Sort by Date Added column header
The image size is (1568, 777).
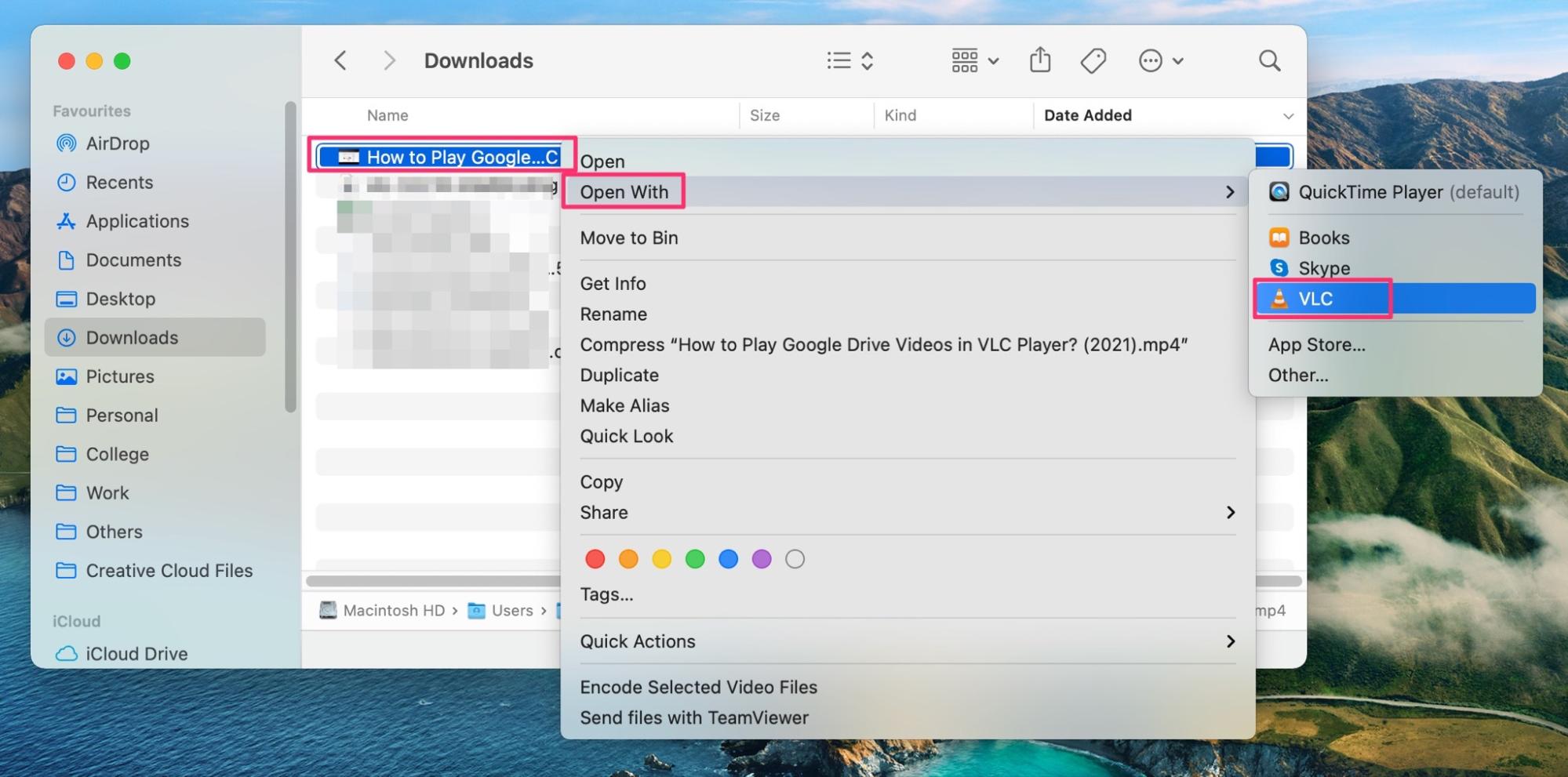click(1088, 115)
